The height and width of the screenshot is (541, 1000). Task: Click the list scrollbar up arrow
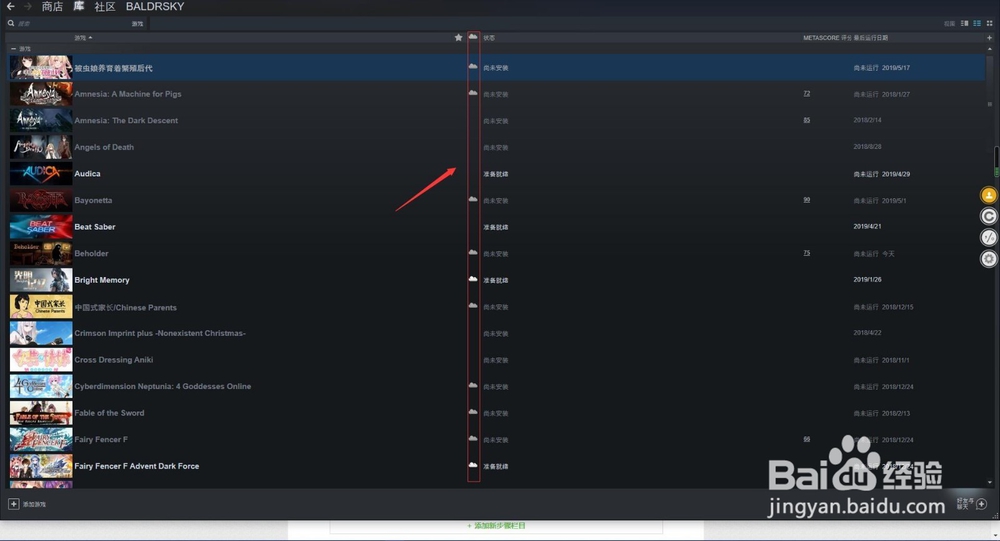click(x=990, y=49)
